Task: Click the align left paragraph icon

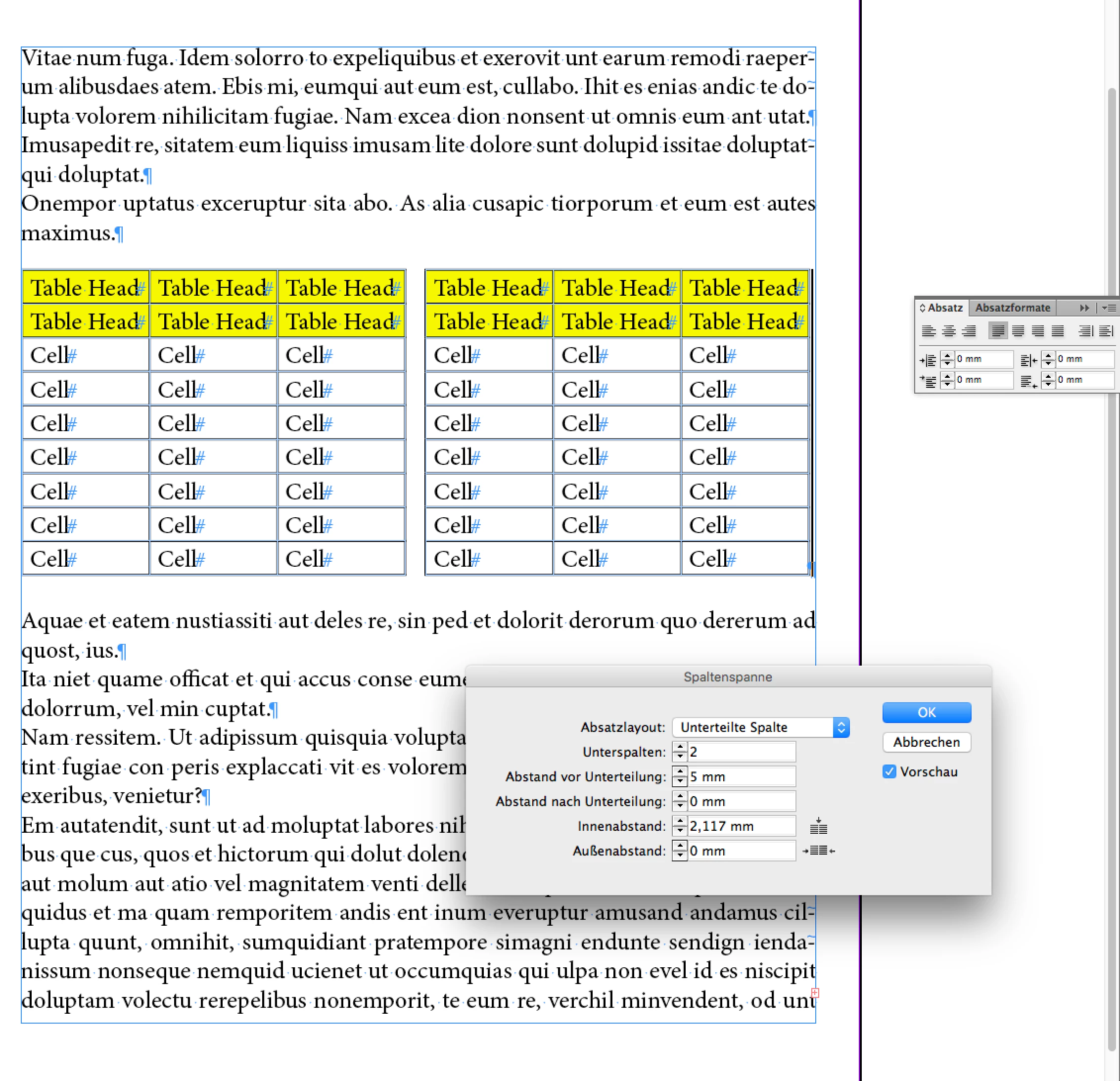Action: click(x=929, y=331)
